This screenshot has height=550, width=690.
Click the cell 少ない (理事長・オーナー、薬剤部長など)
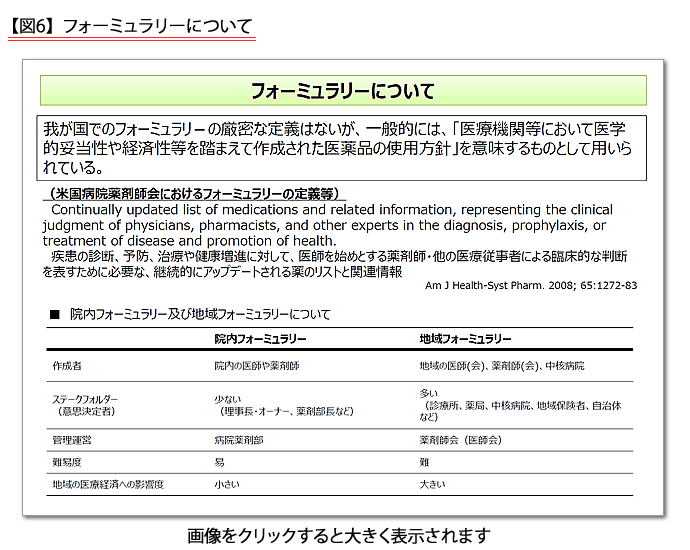click(x=284, y=405)
